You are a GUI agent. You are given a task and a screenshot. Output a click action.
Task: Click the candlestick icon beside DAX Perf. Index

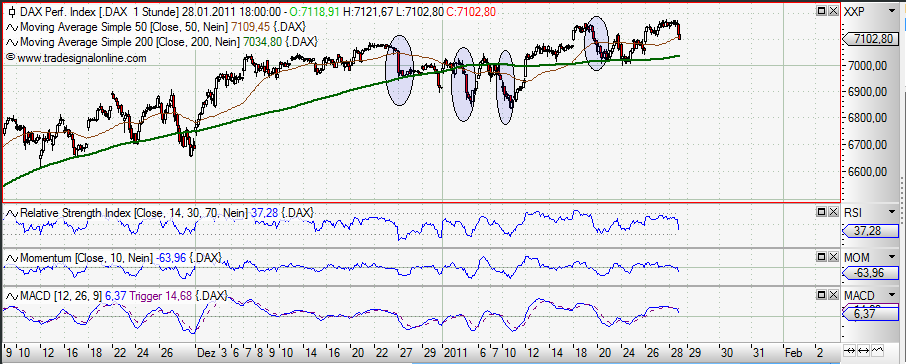click(x=12, y=12)
